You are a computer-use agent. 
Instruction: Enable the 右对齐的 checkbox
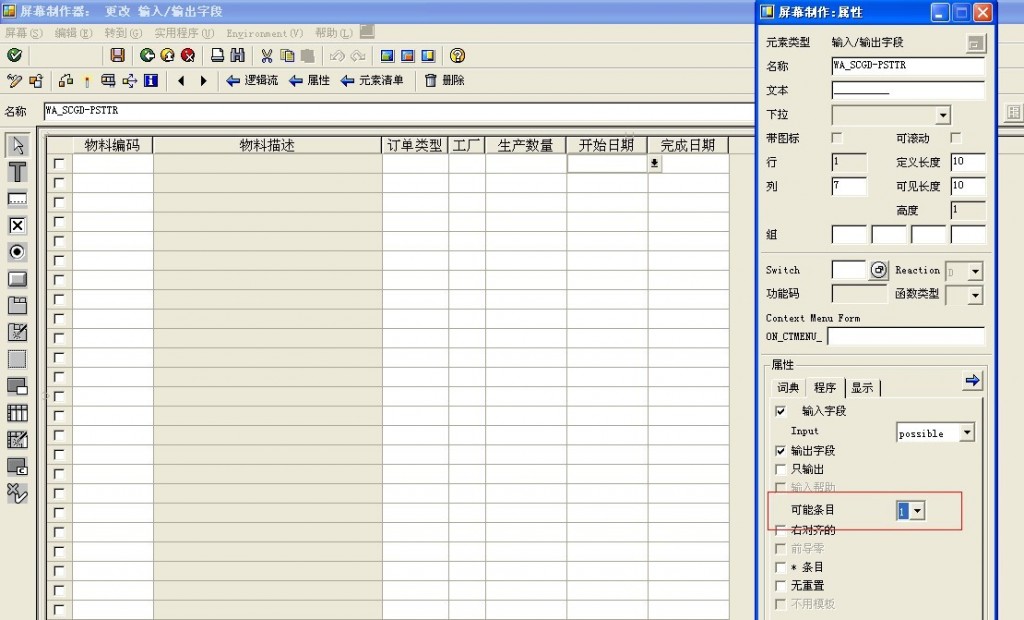pyautogui.click(x=780, y=530)
